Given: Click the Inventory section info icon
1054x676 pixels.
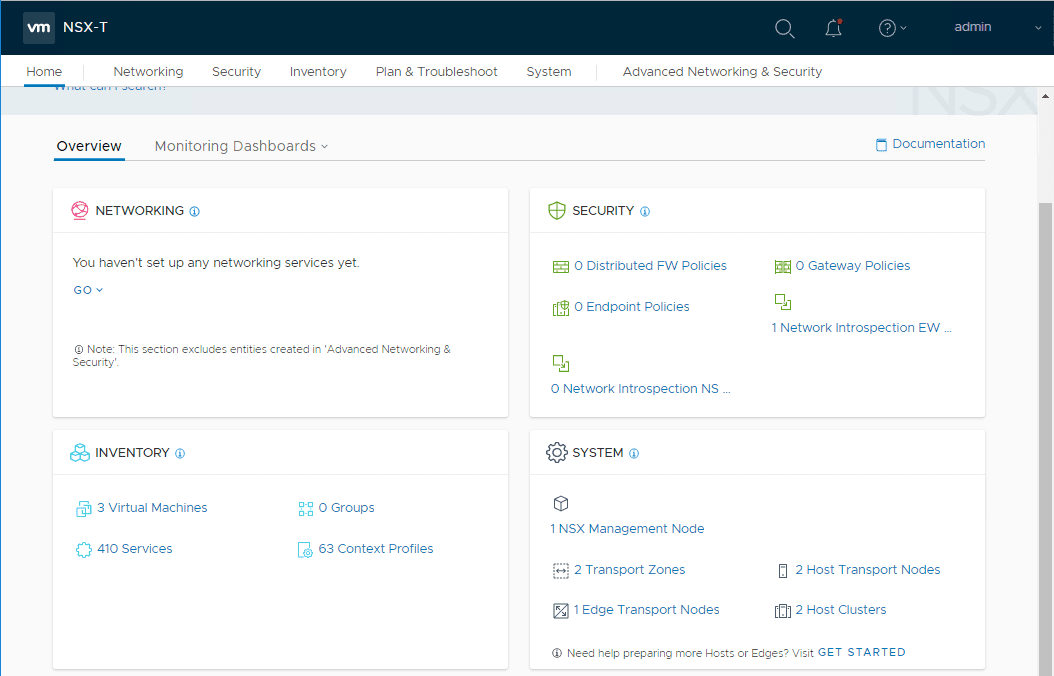Looking at the screenshot, I should coord(180,454).
